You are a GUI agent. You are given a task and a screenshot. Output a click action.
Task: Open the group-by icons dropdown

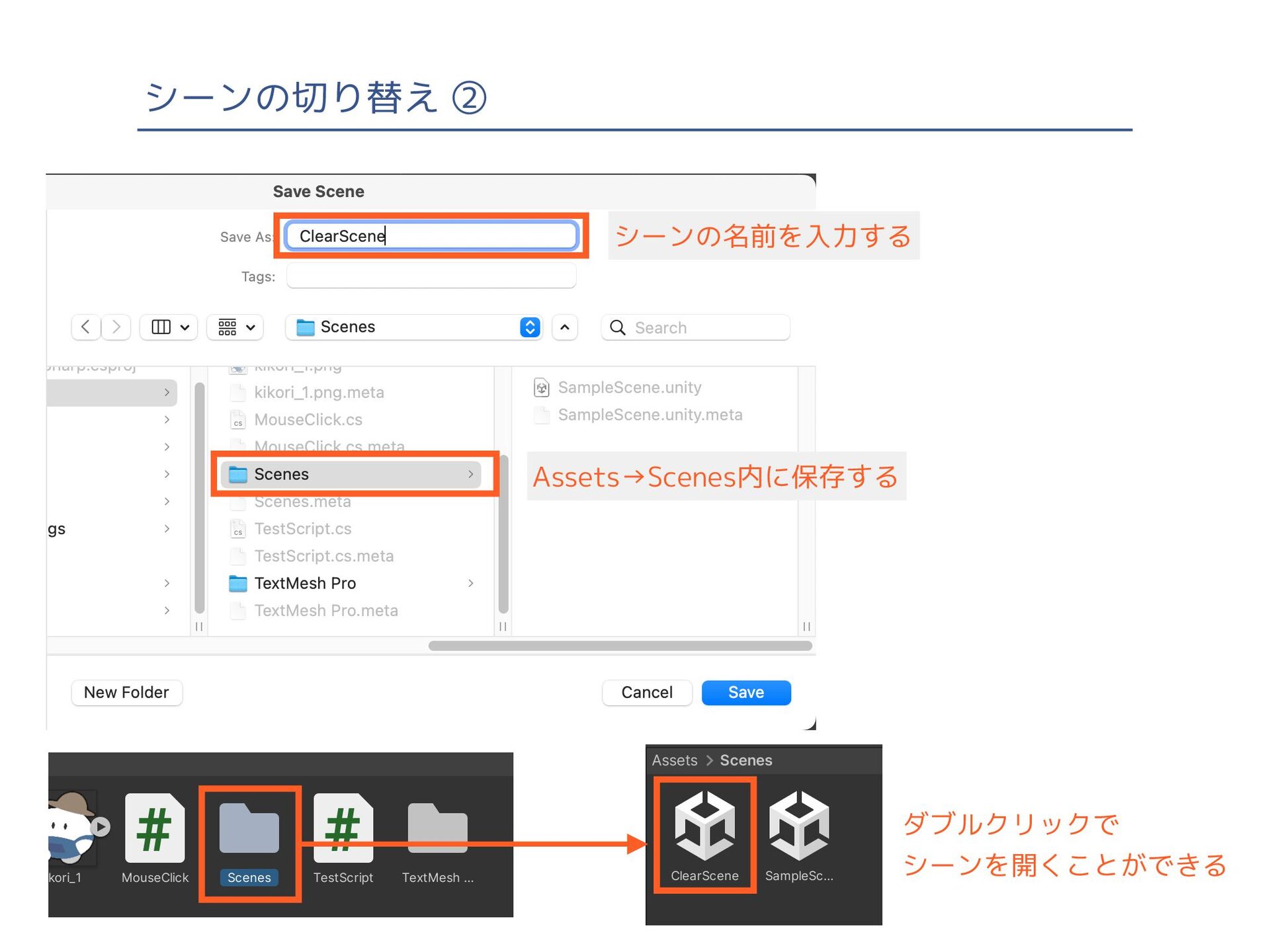[x=235, y=327]
